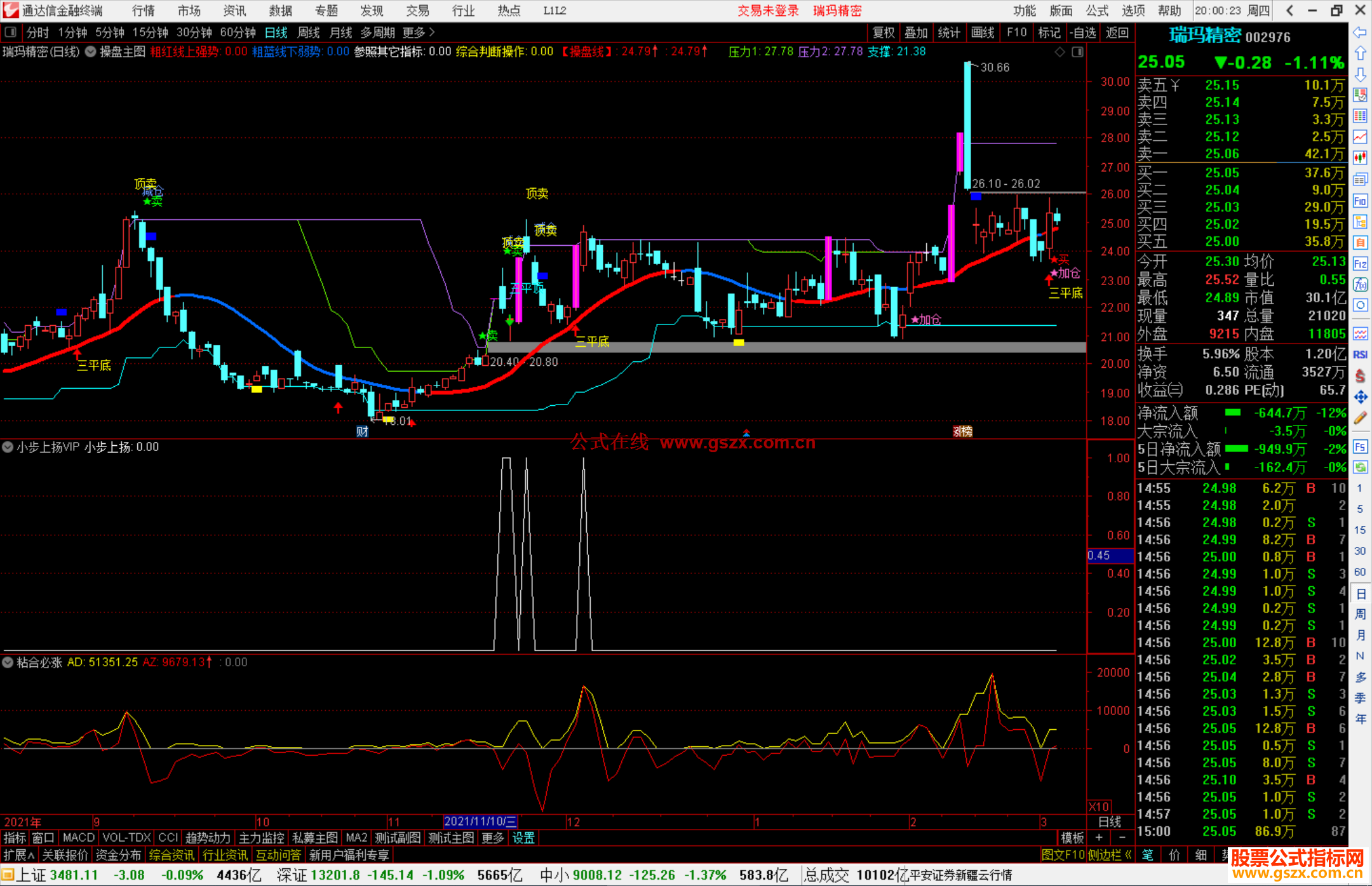Screen dimensions: 1372x886
Task: Open the 指标 selector at bottom
Action: (15, 838)
